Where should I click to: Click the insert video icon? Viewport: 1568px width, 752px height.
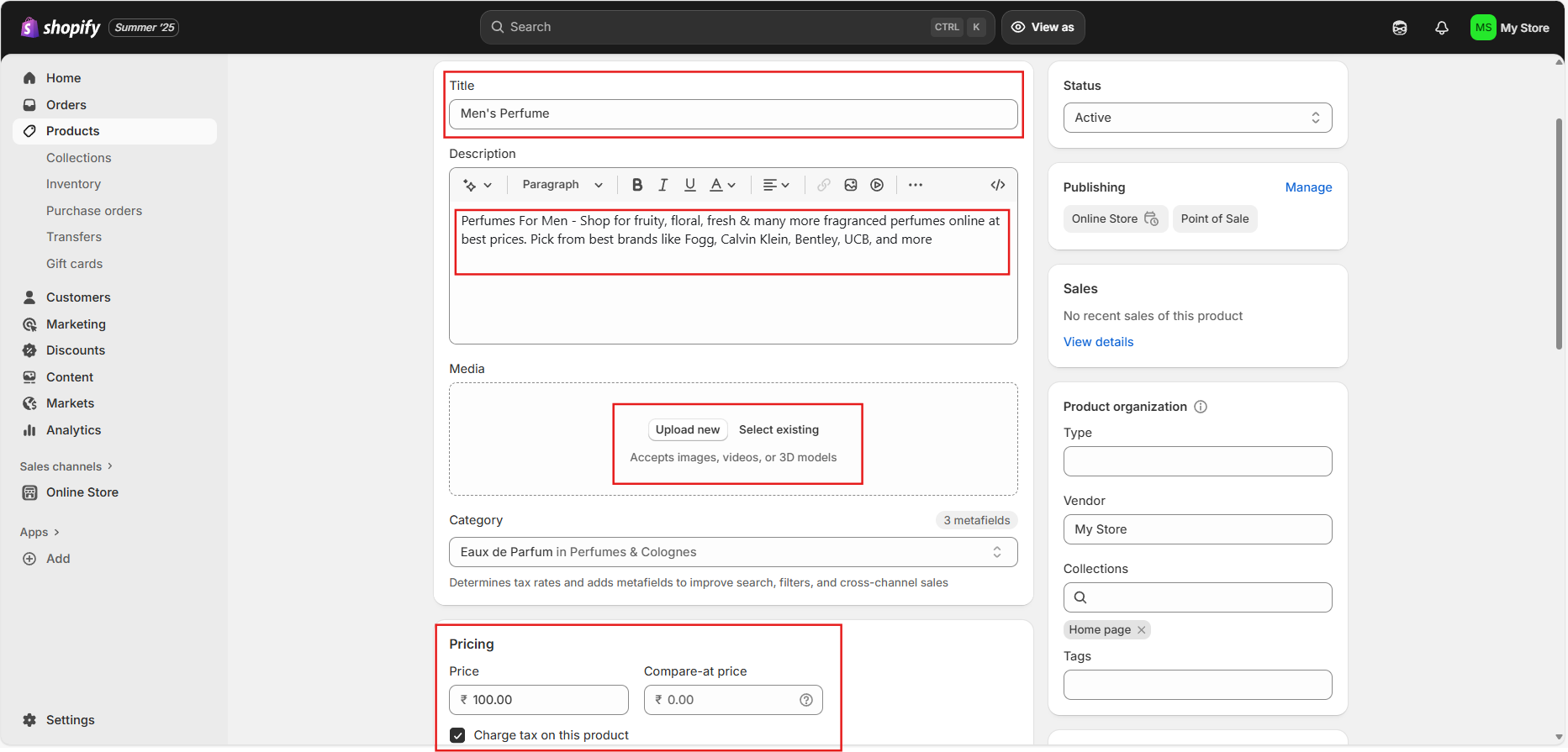pos(877,185)
